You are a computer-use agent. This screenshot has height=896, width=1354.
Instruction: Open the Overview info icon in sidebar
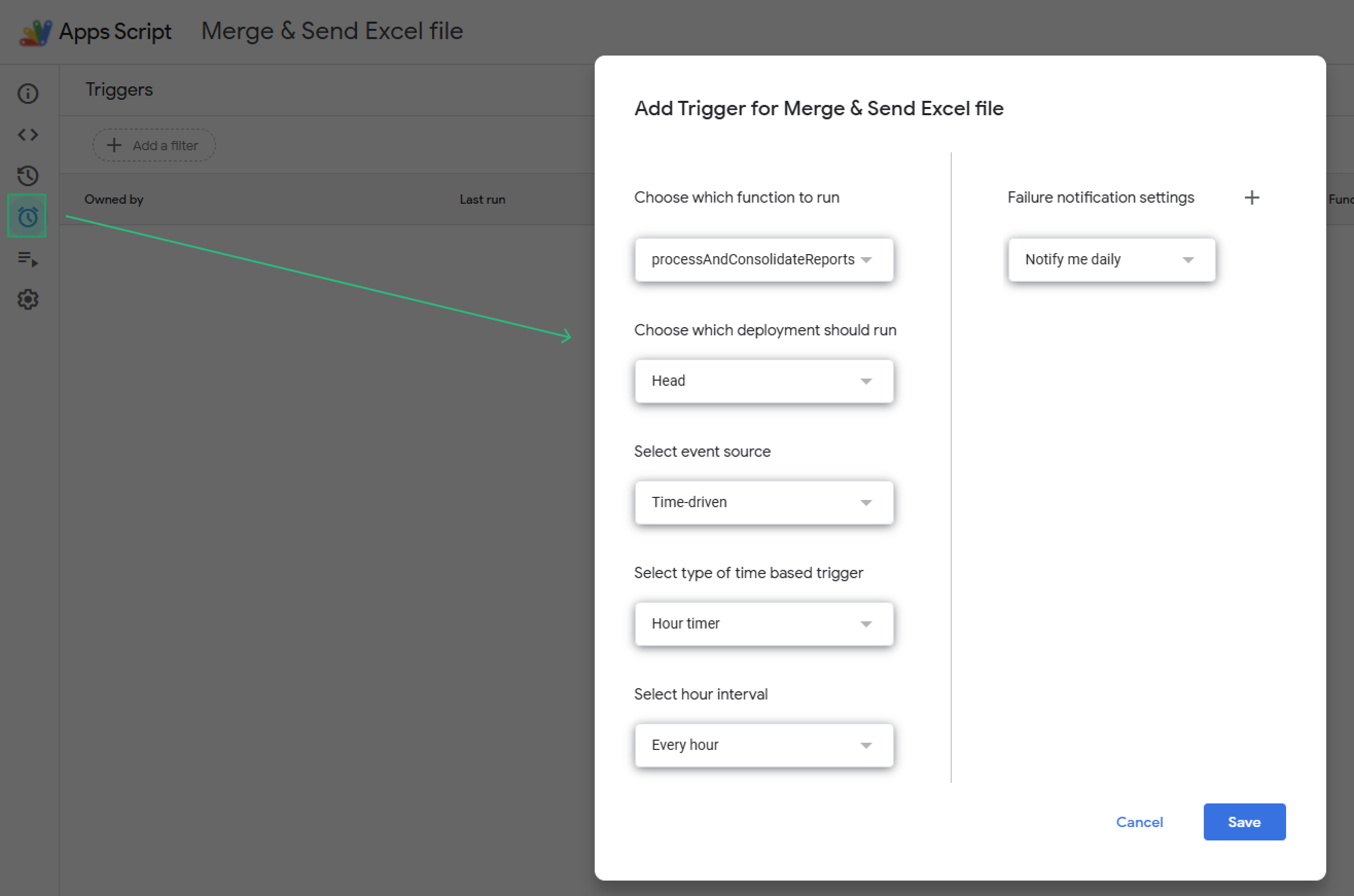point(27,93)
